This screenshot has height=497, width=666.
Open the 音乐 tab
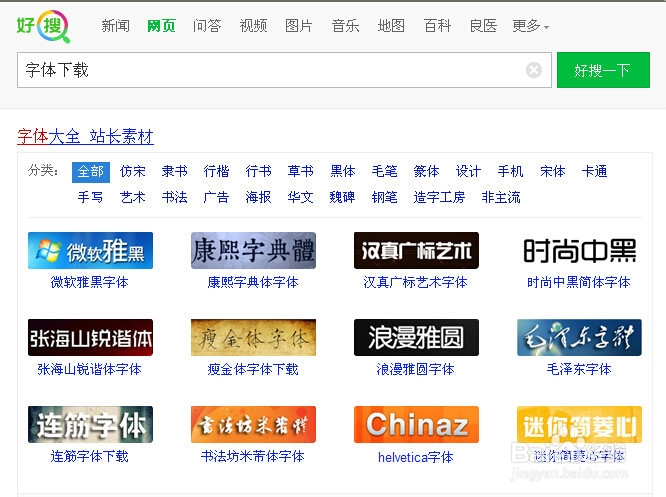tap(345, 26)
